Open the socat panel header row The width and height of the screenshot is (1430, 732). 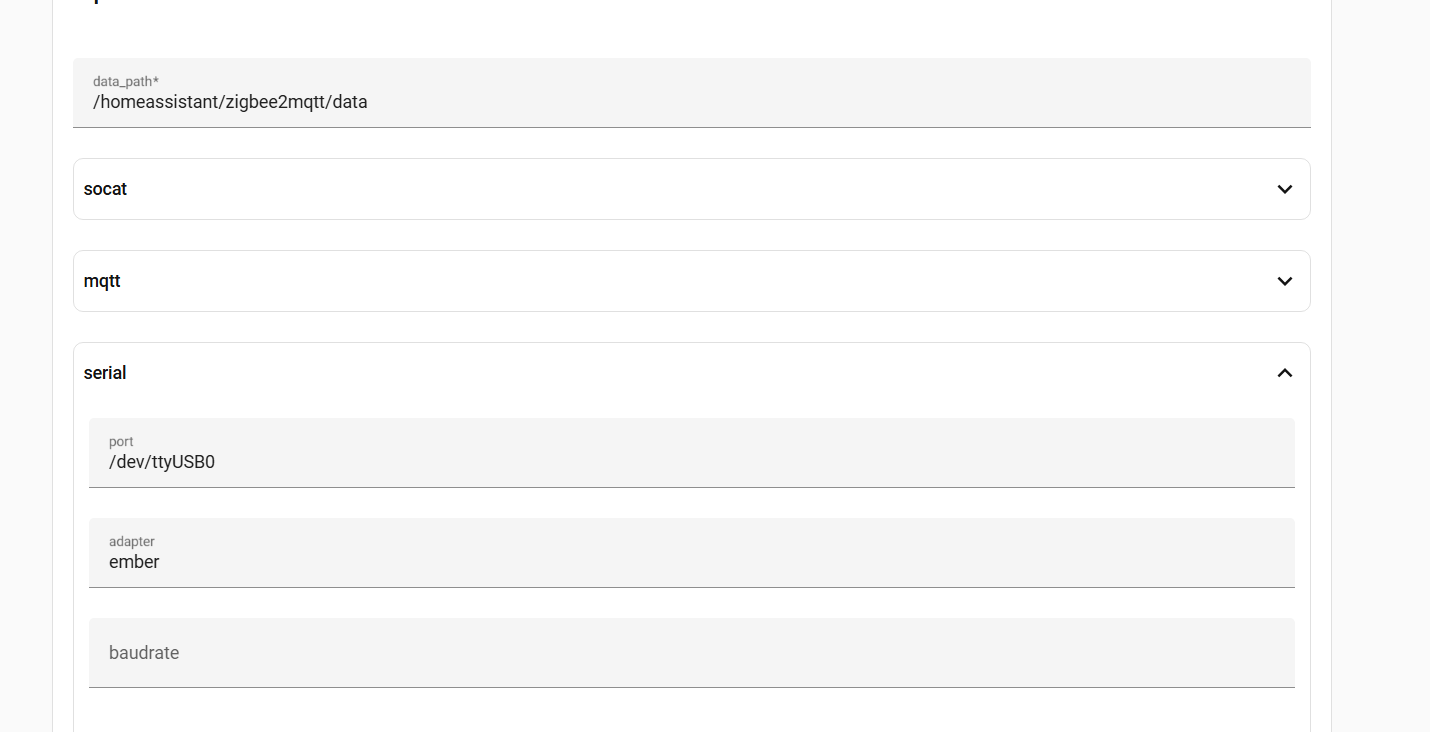point(690,189)
